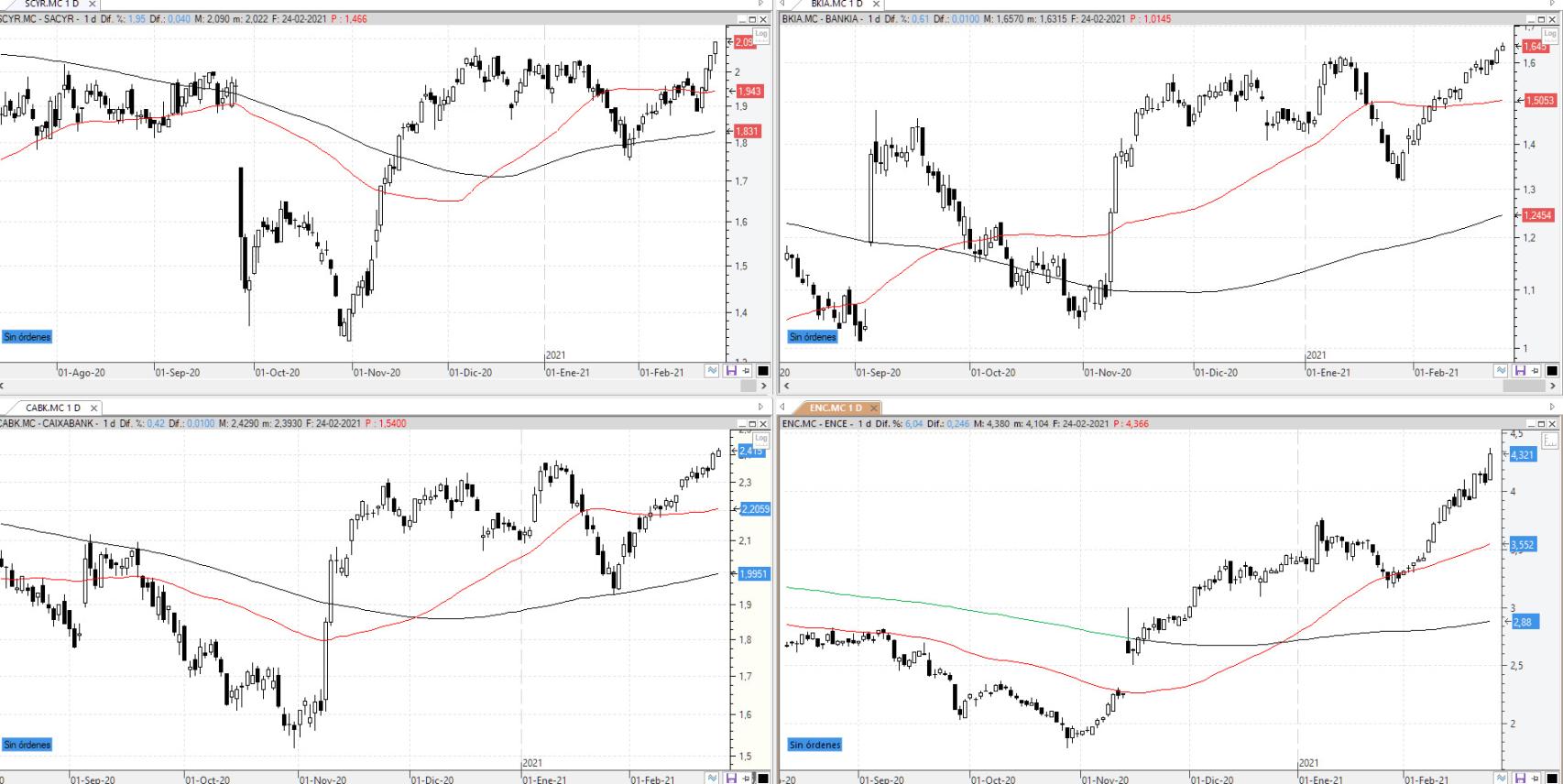
Task: Expand tab list arrow right of SCYR.MC tab
Action: (x=760, y=4)
